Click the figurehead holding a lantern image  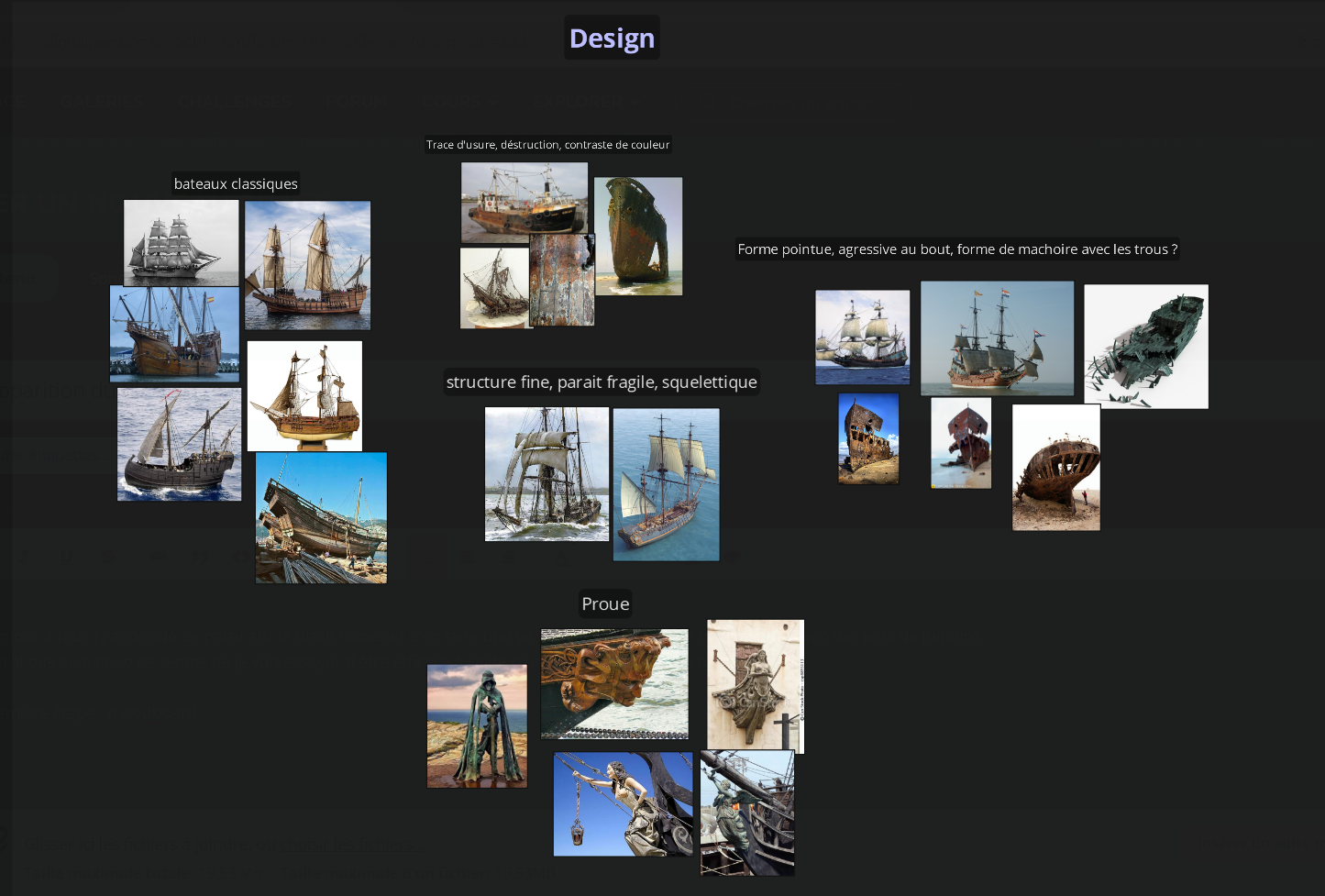(623, 804)
